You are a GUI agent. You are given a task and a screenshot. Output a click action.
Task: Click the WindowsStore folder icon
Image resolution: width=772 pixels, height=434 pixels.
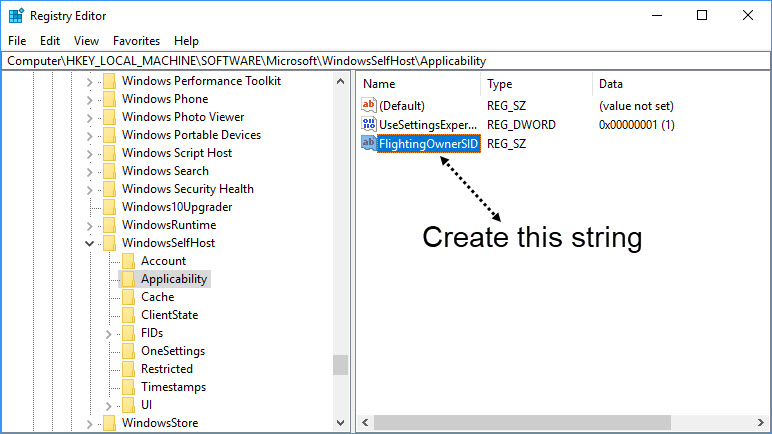click(x=110, y=423)
